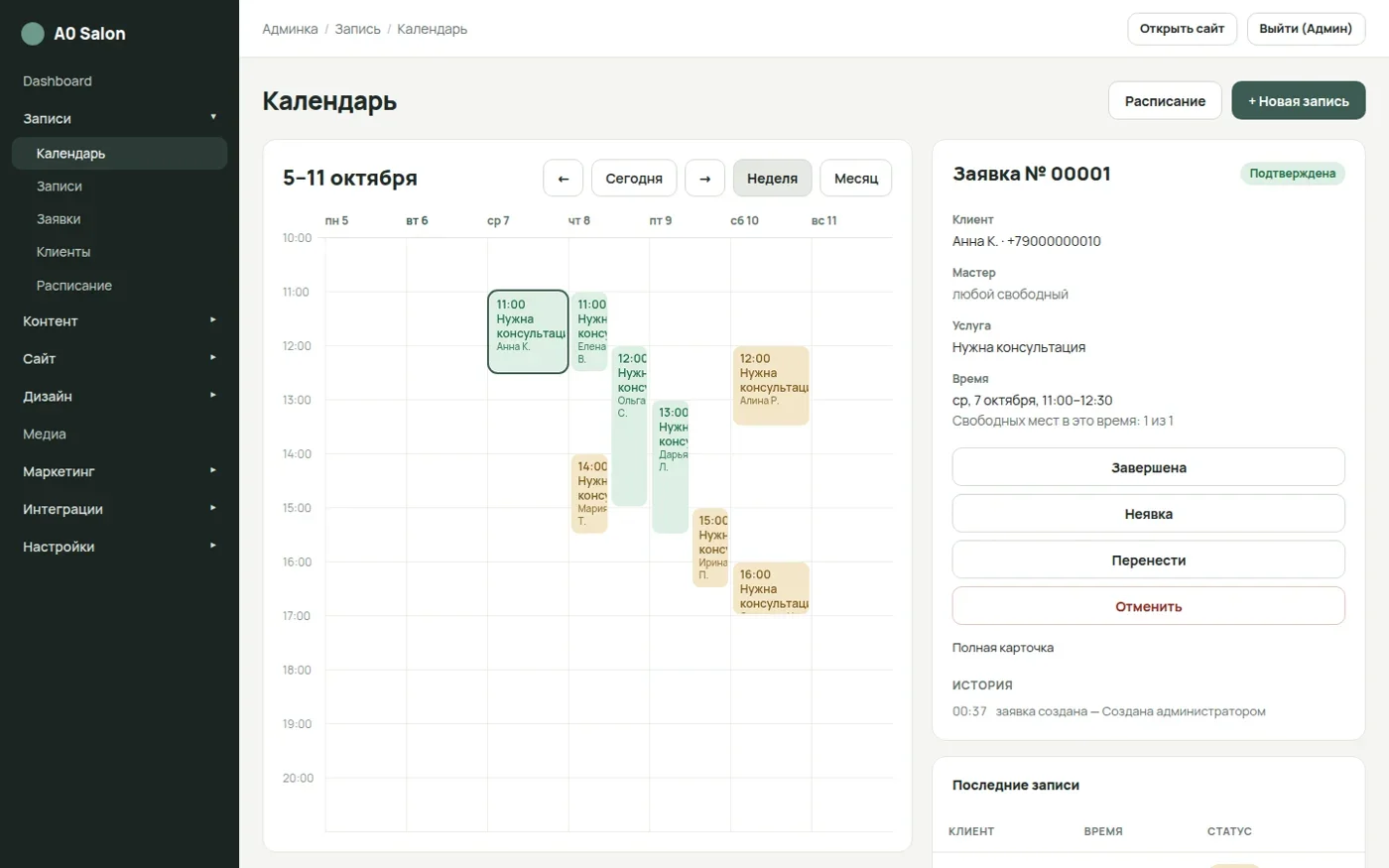Expand the Контент sidebar section

click(x=119, y=321)
